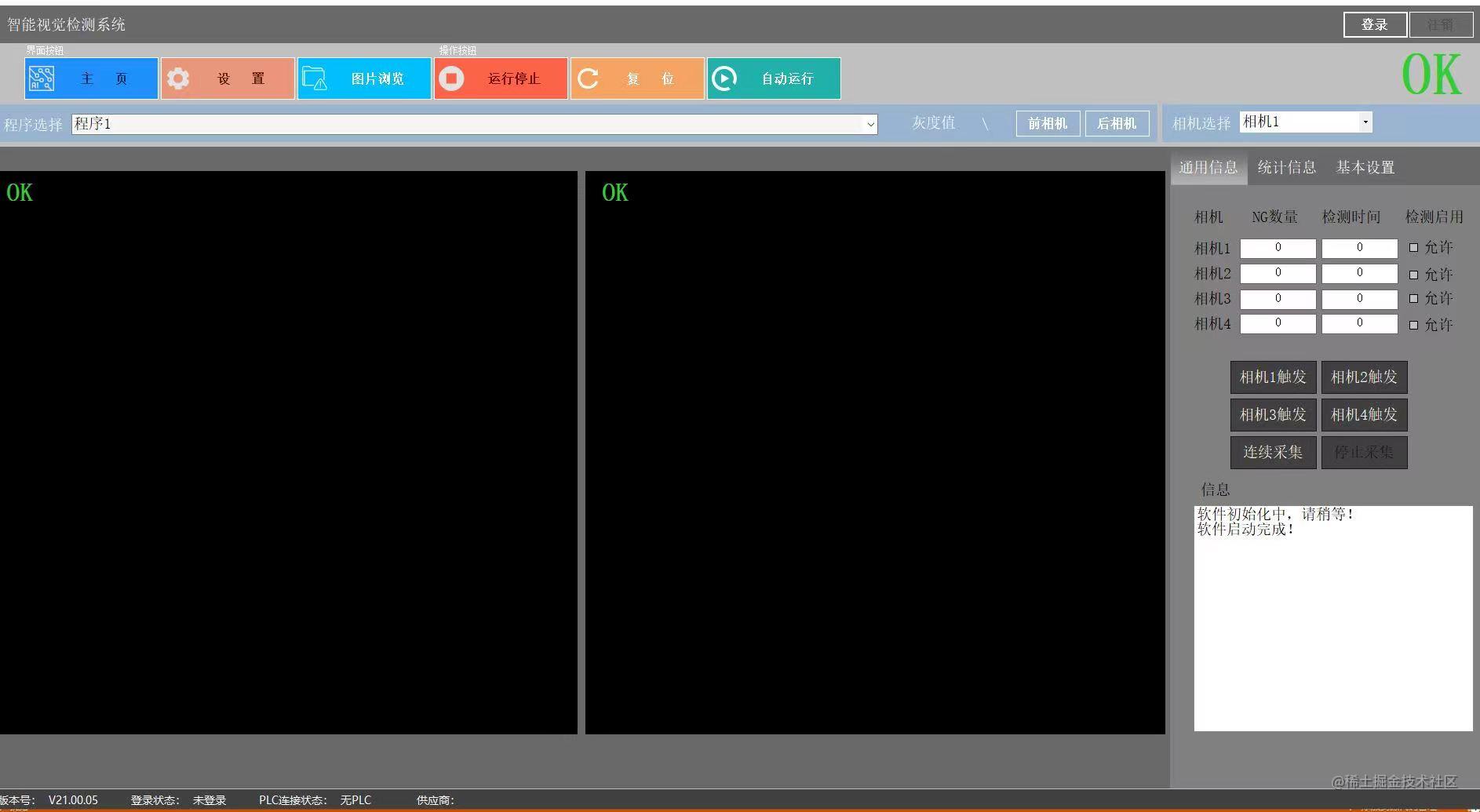Enable 允许 checkbox for 相机4
This screenshot has width=1480, height=812.
tap(1413, 325)
